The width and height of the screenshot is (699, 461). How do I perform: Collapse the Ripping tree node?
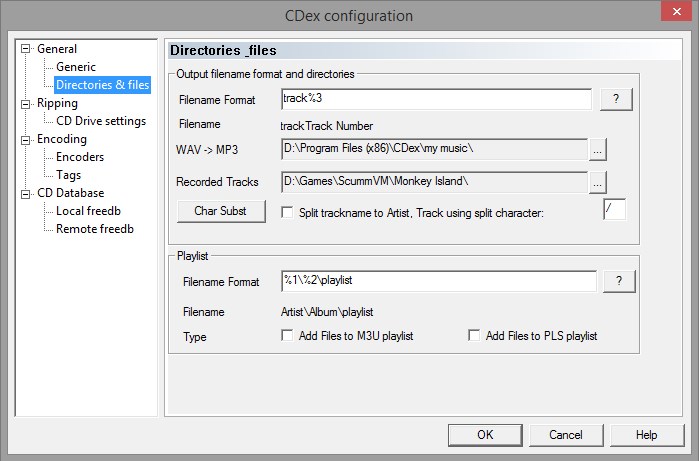[x=26, y=103]
